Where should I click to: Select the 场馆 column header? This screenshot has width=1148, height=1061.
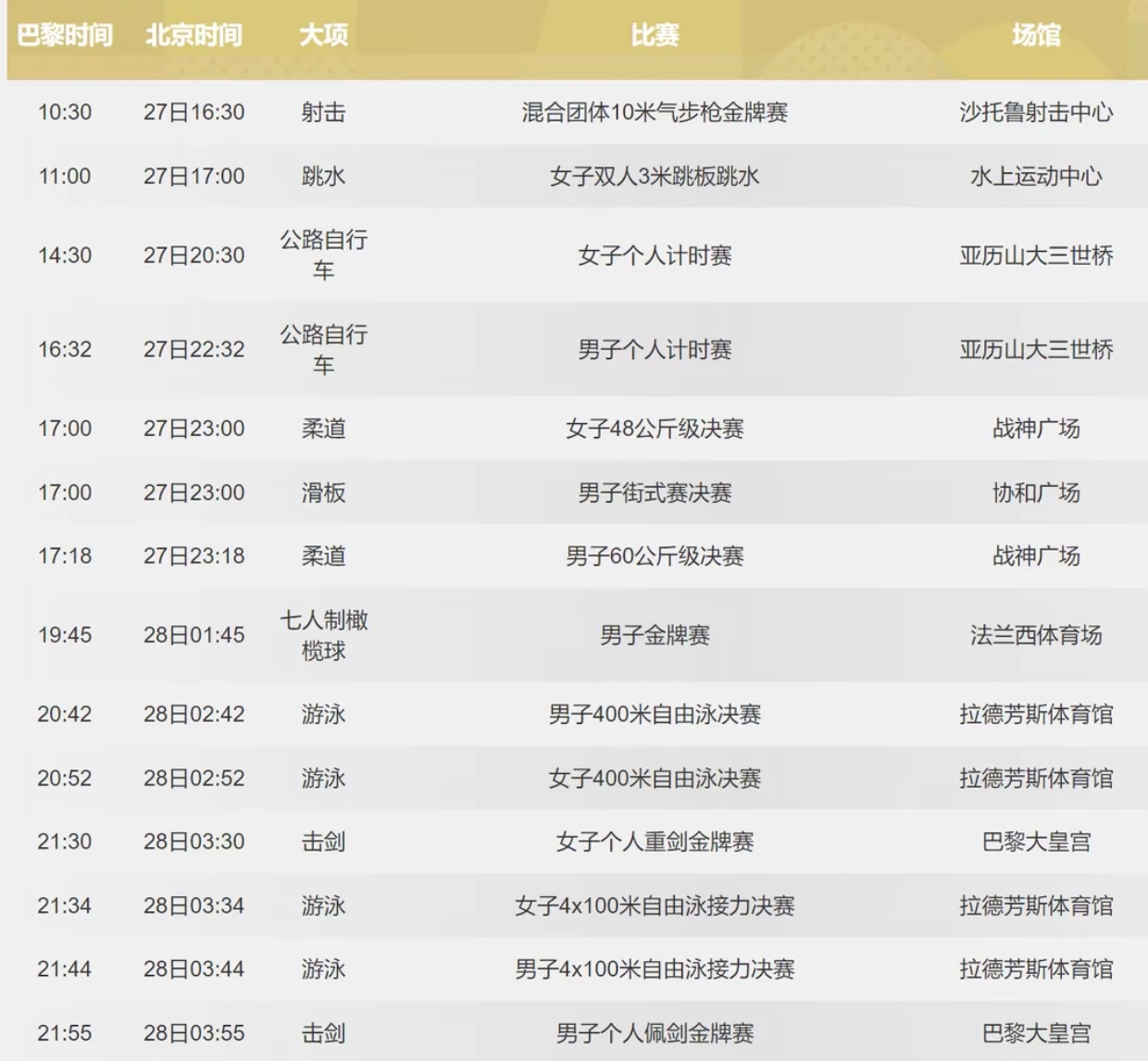coord(1036,35)
